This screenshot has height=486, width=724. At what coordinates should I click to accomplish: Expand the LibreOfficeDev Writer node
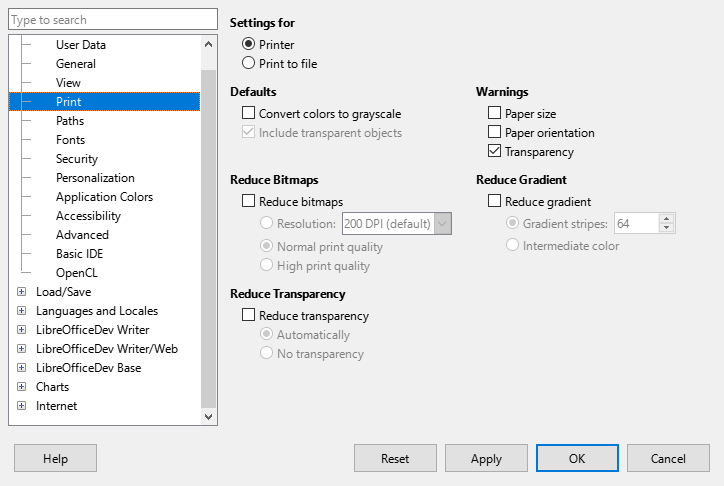[x=21, y=330]
